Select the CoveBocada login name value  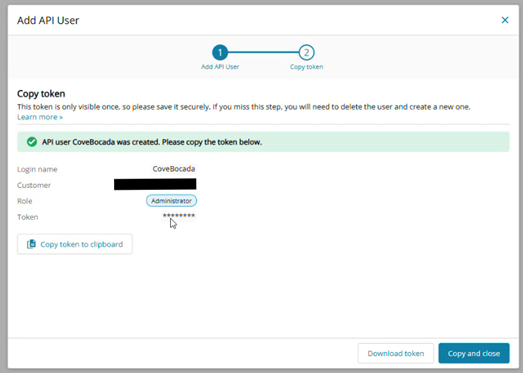coord(174,169)
